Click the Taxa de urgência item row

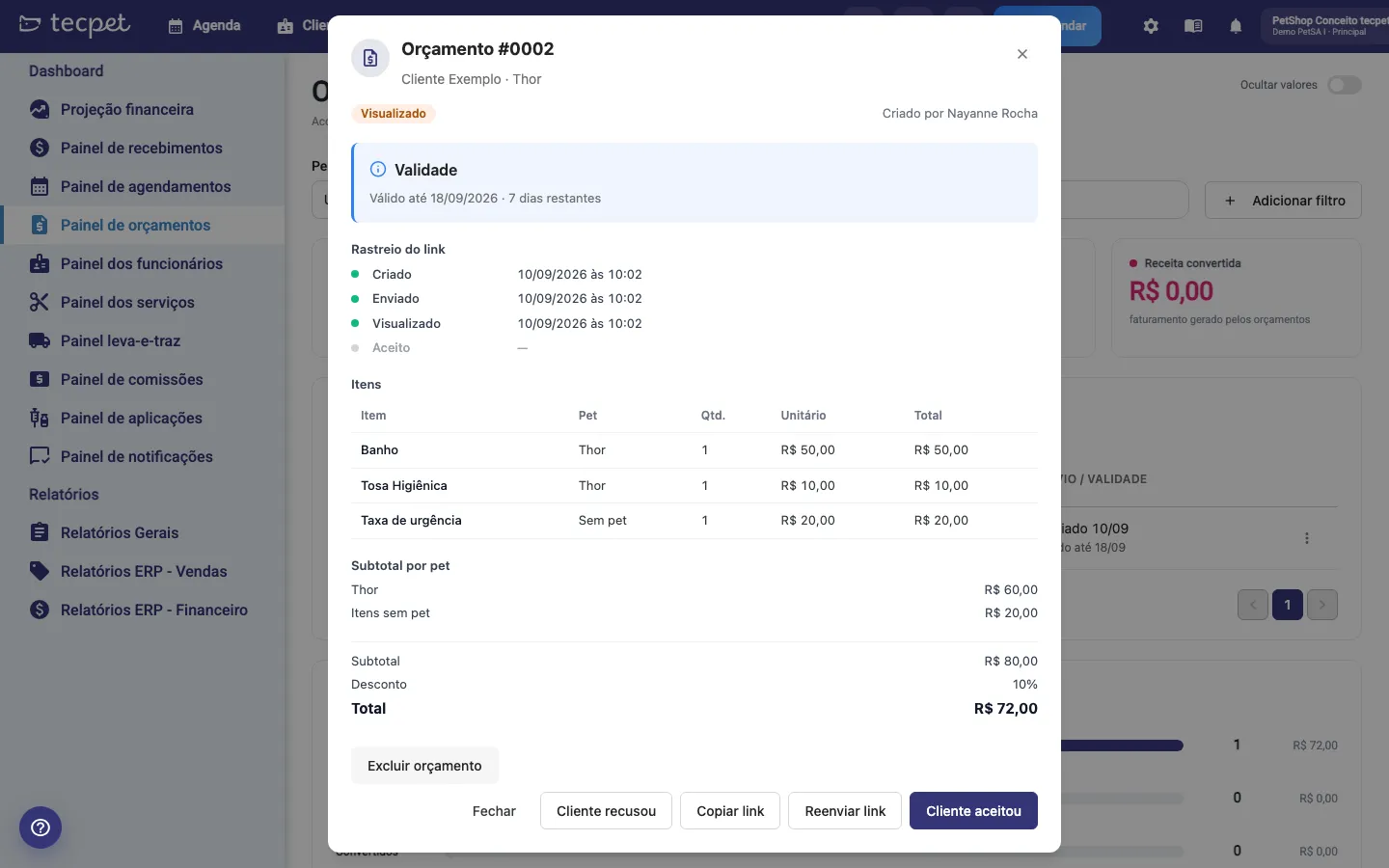pos(694,521)
